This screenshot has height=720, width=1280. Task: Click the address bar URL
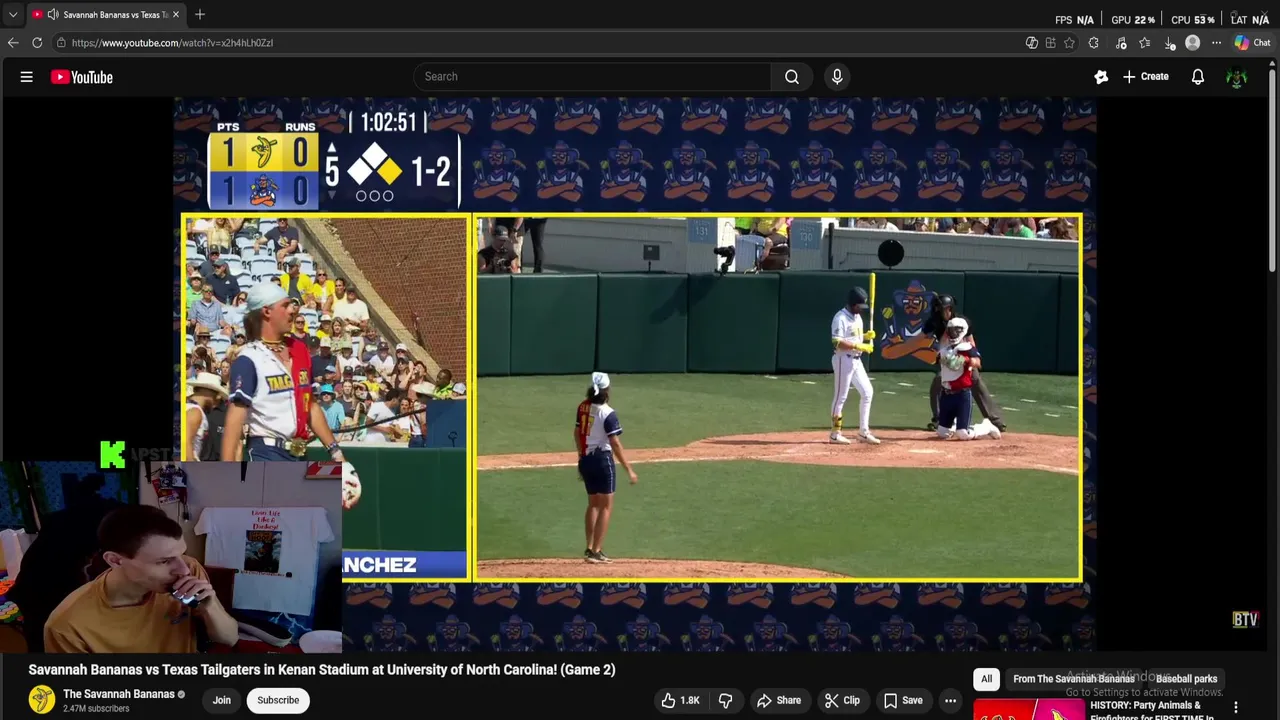pyautogui.click(x=172, y=43)
